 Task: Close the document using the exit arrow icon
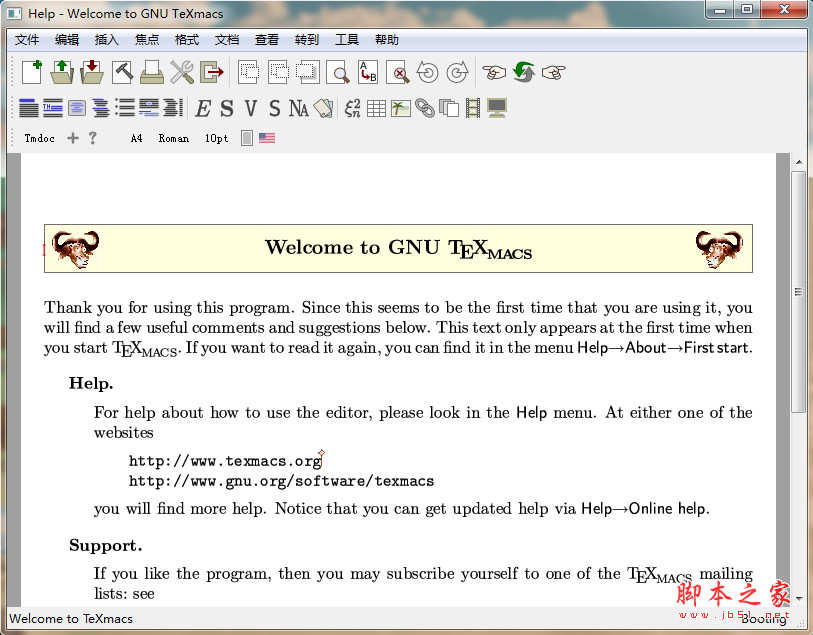pyautogui.click(x=212, y=72)
